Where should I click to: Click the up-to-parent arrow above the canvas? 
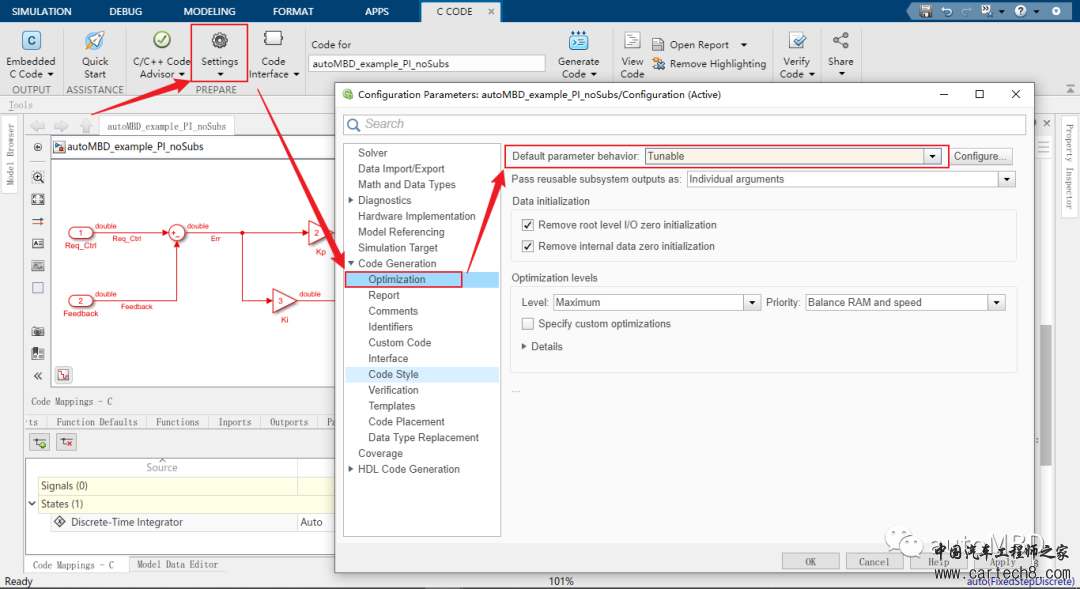click(x=85, y=126)
